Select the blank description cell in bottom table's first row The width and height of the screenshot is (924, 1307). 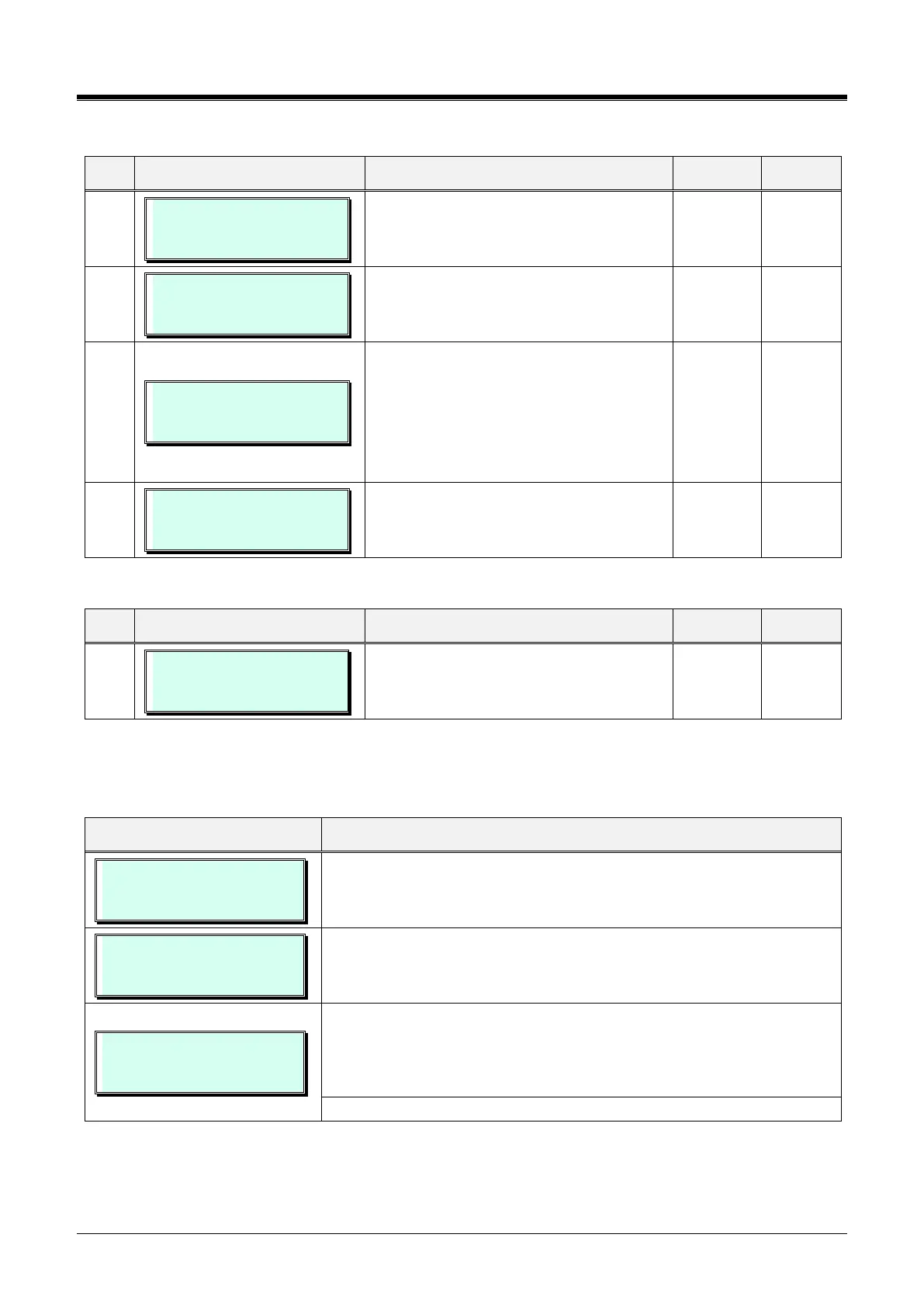[581, 889]
